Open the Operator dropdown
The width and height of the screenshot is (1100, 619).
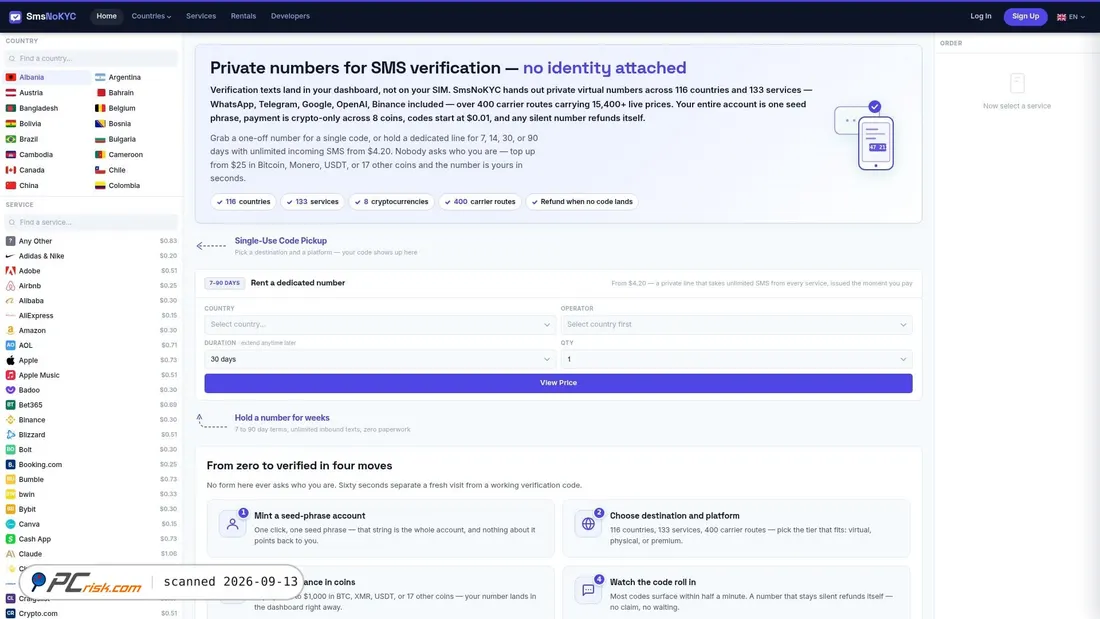(x=736, y=324)
